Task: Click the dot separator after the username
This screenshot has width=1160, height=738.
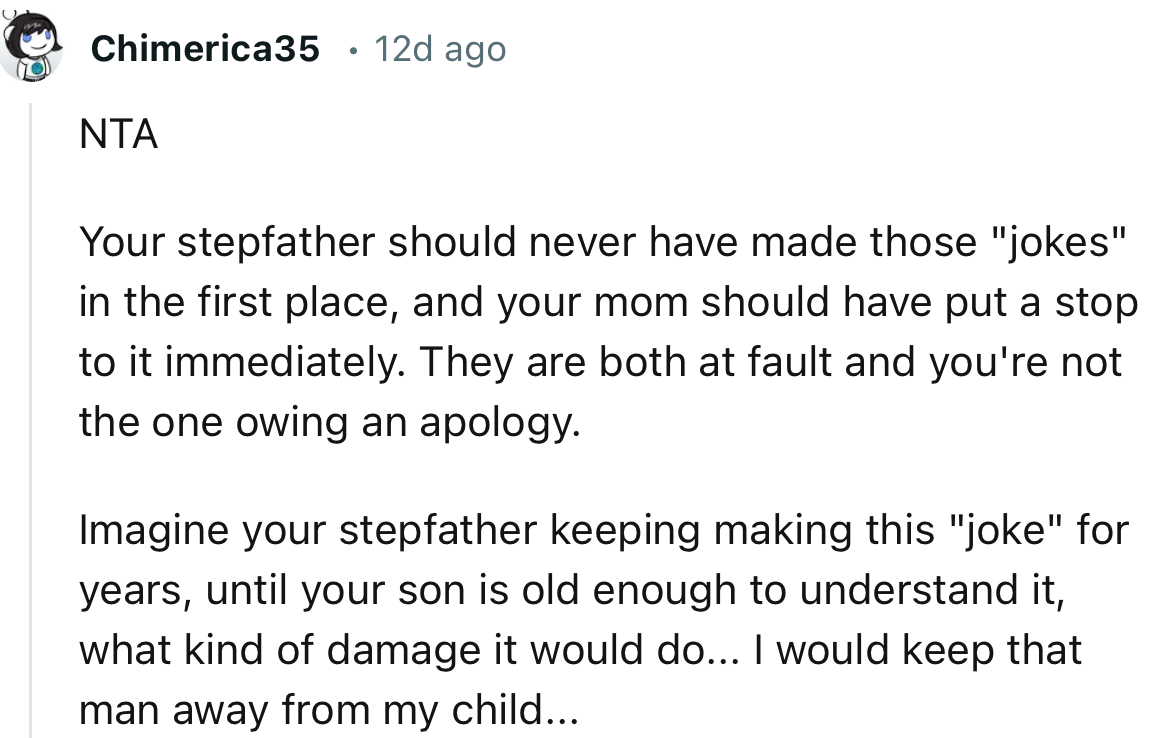Action: 352,50
